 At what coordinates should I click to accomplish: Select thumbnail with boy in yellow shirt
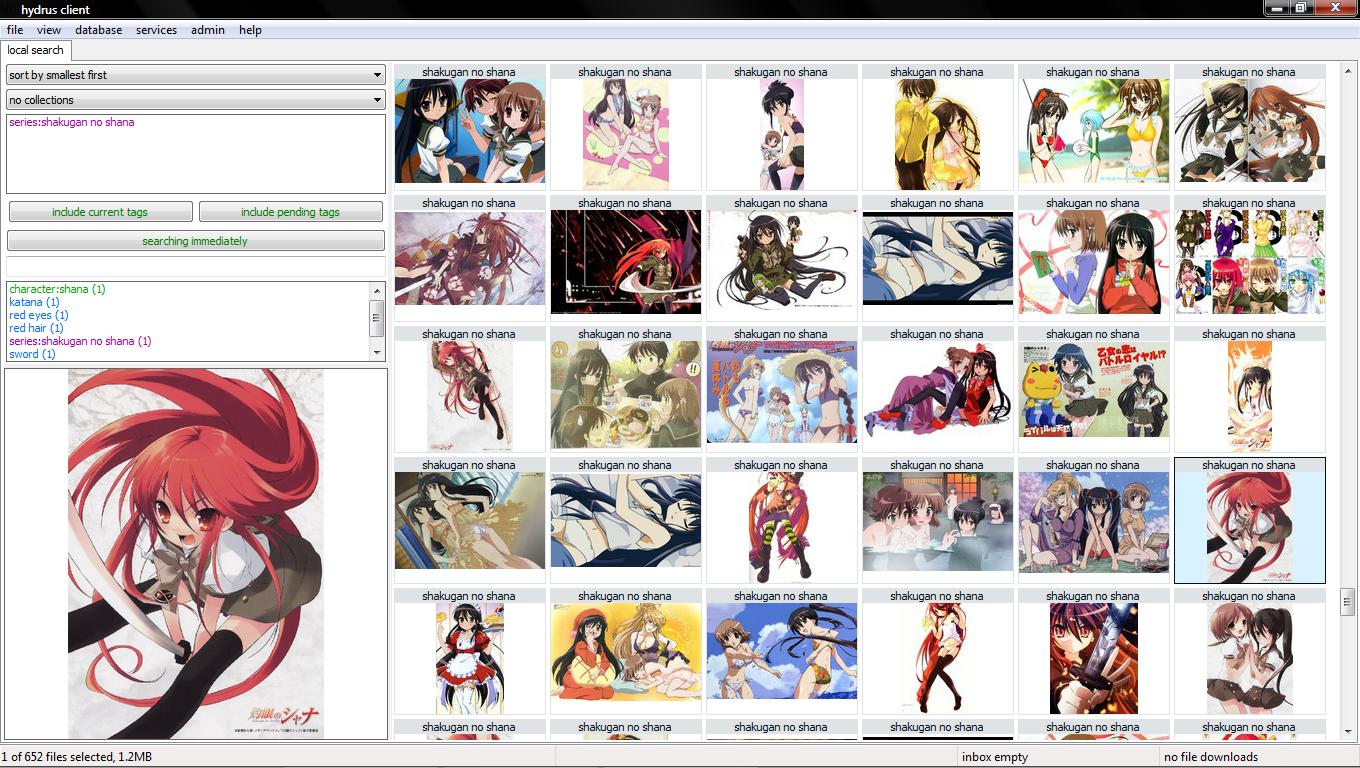pos(938,127)
